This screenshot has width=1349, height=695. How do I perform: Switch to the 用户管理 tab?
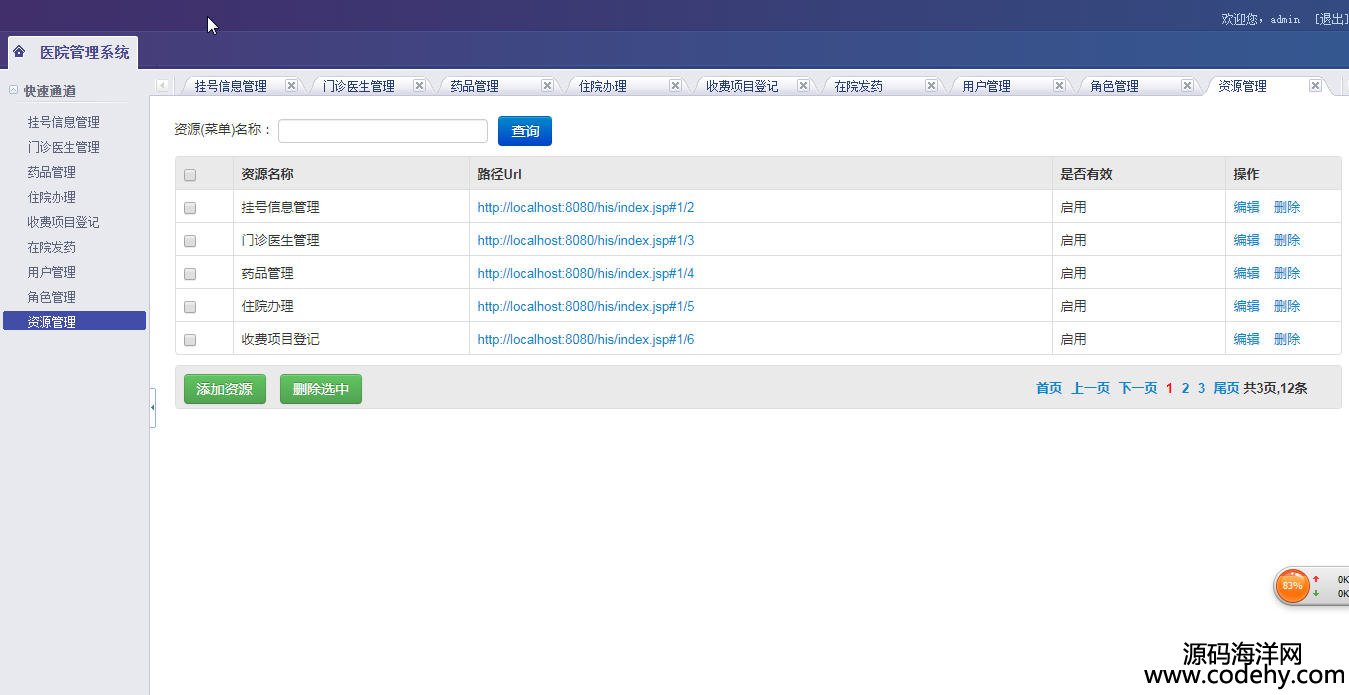point(987,86)
